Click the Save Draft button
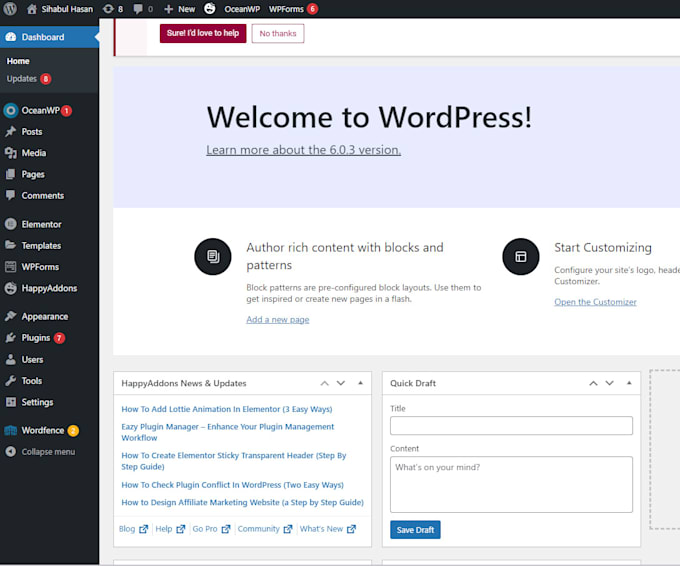Viewport: 680px width, 566px height. (415, 530)
